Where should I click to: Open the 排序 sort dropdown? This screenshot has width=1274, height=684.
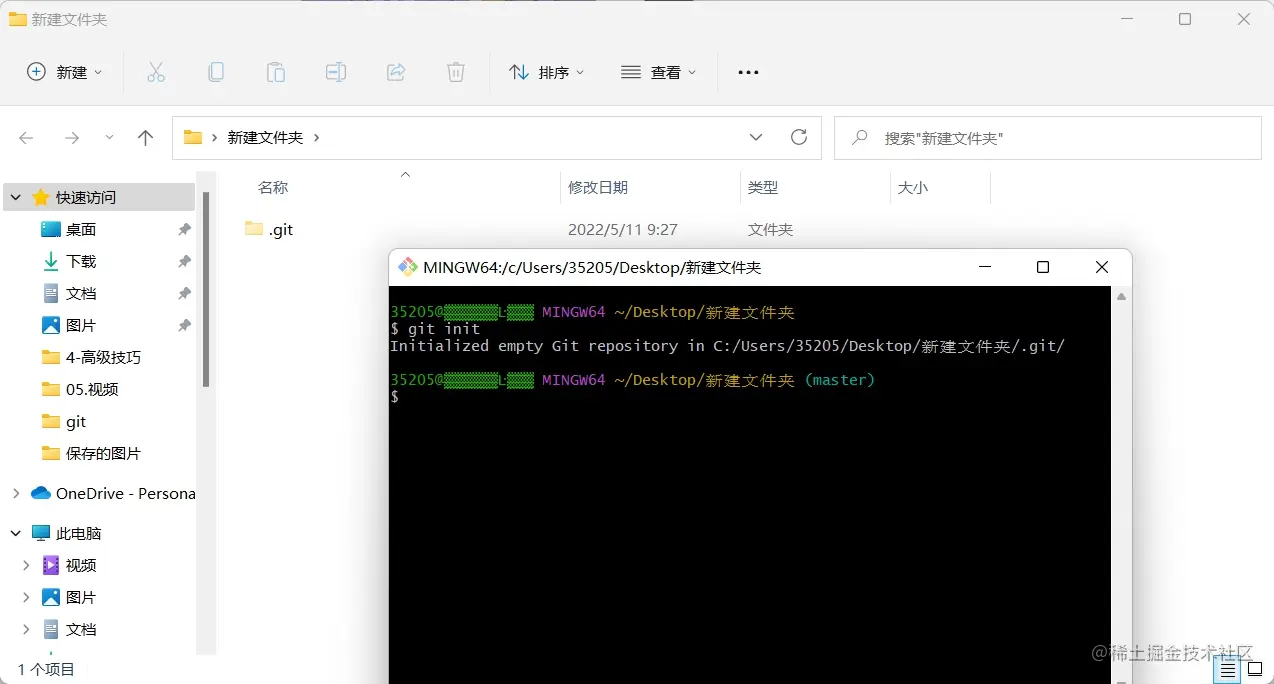pyautogui.click(x=546, y=72)
